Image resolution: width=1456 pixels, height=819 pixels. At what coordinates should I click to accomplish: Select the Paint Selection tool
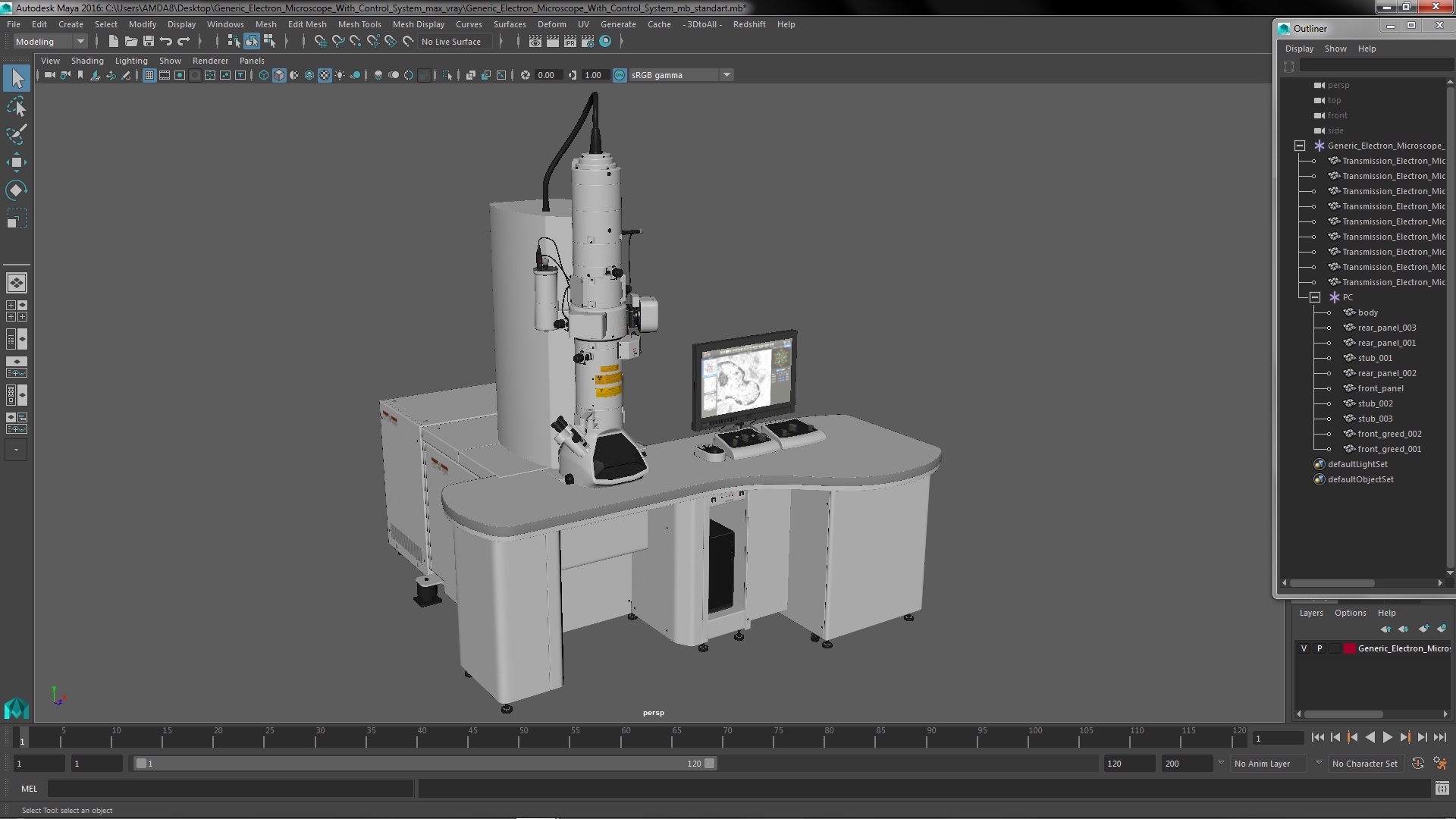(x=16, y=134)
